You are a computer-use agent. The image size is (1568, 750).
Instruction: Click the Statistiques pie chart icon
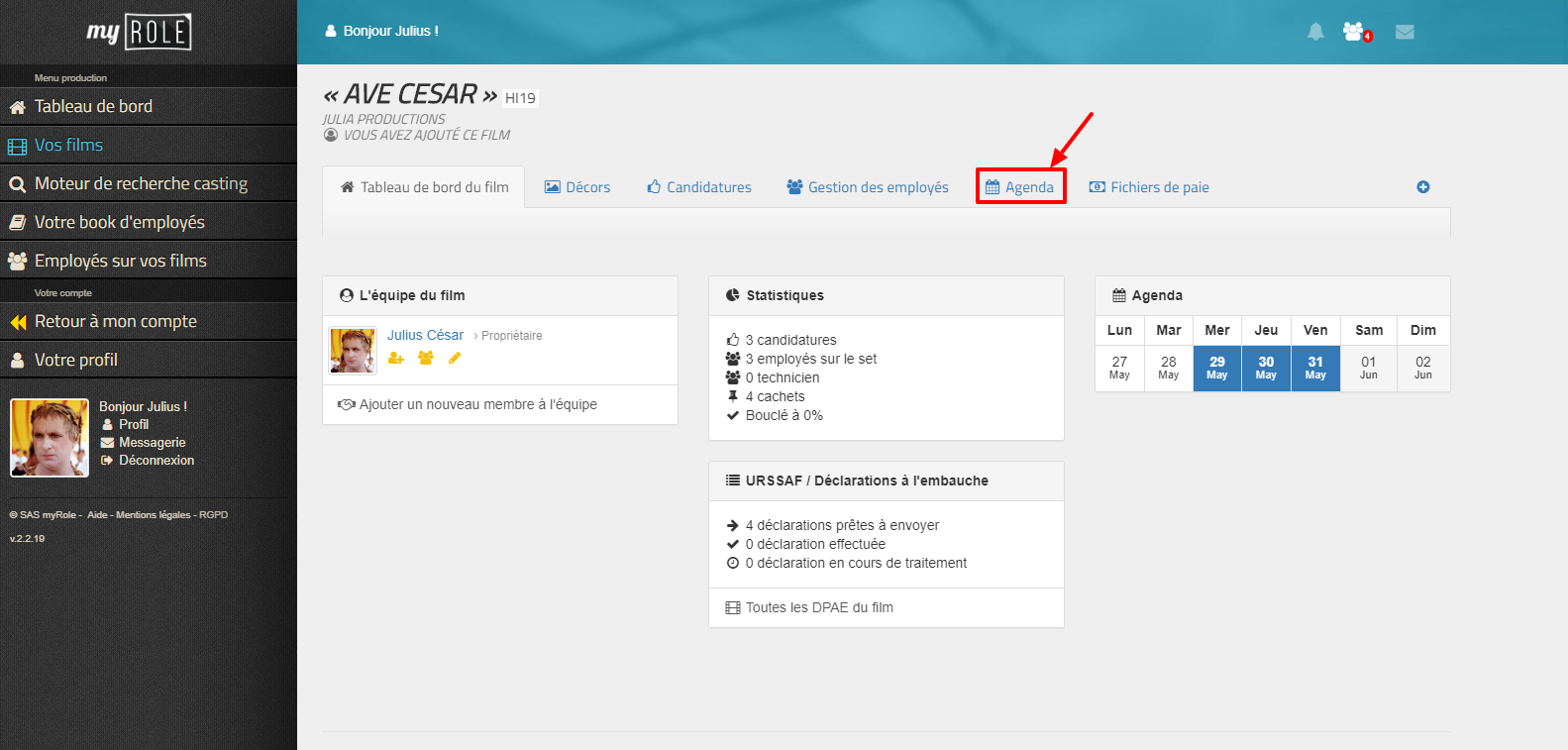pos(733,295)
